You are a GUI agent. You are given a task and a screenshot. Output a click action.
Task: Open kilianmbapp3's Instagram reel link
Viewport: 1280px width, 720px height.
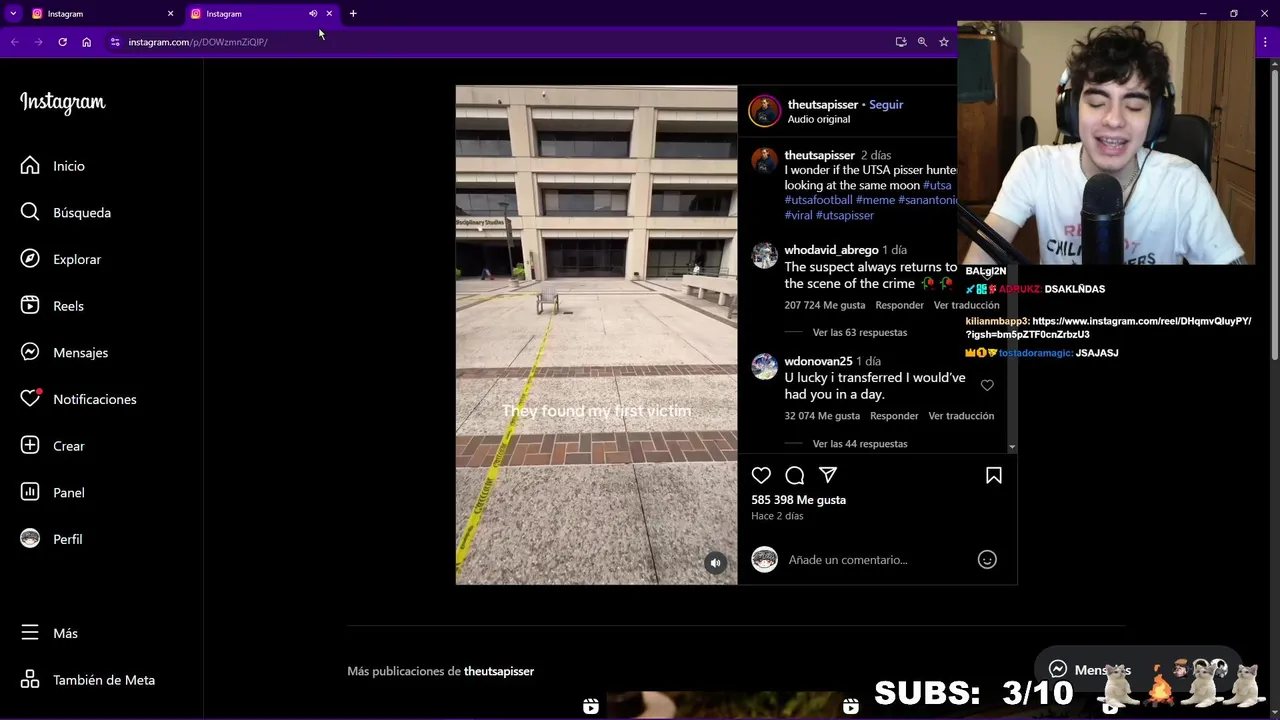click(x=1109, y=328)
